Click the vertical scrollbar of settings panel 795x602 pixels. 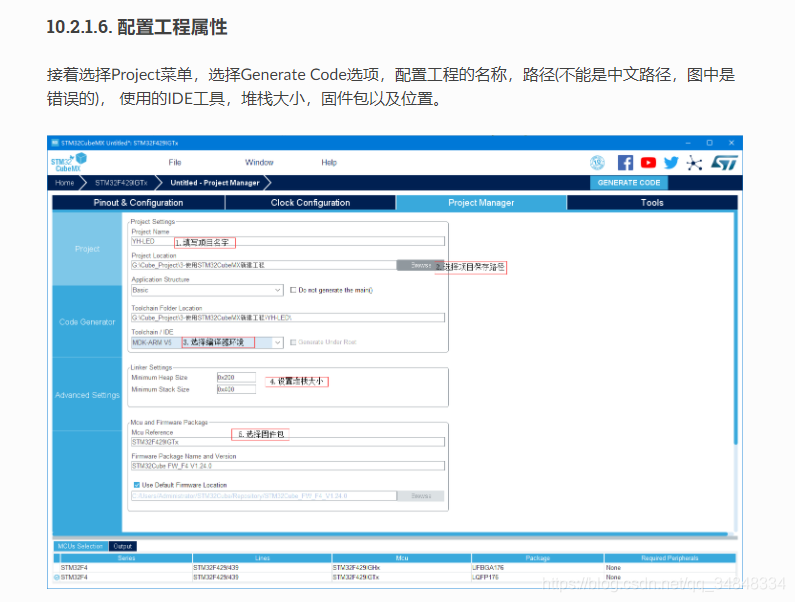point(735,330)
